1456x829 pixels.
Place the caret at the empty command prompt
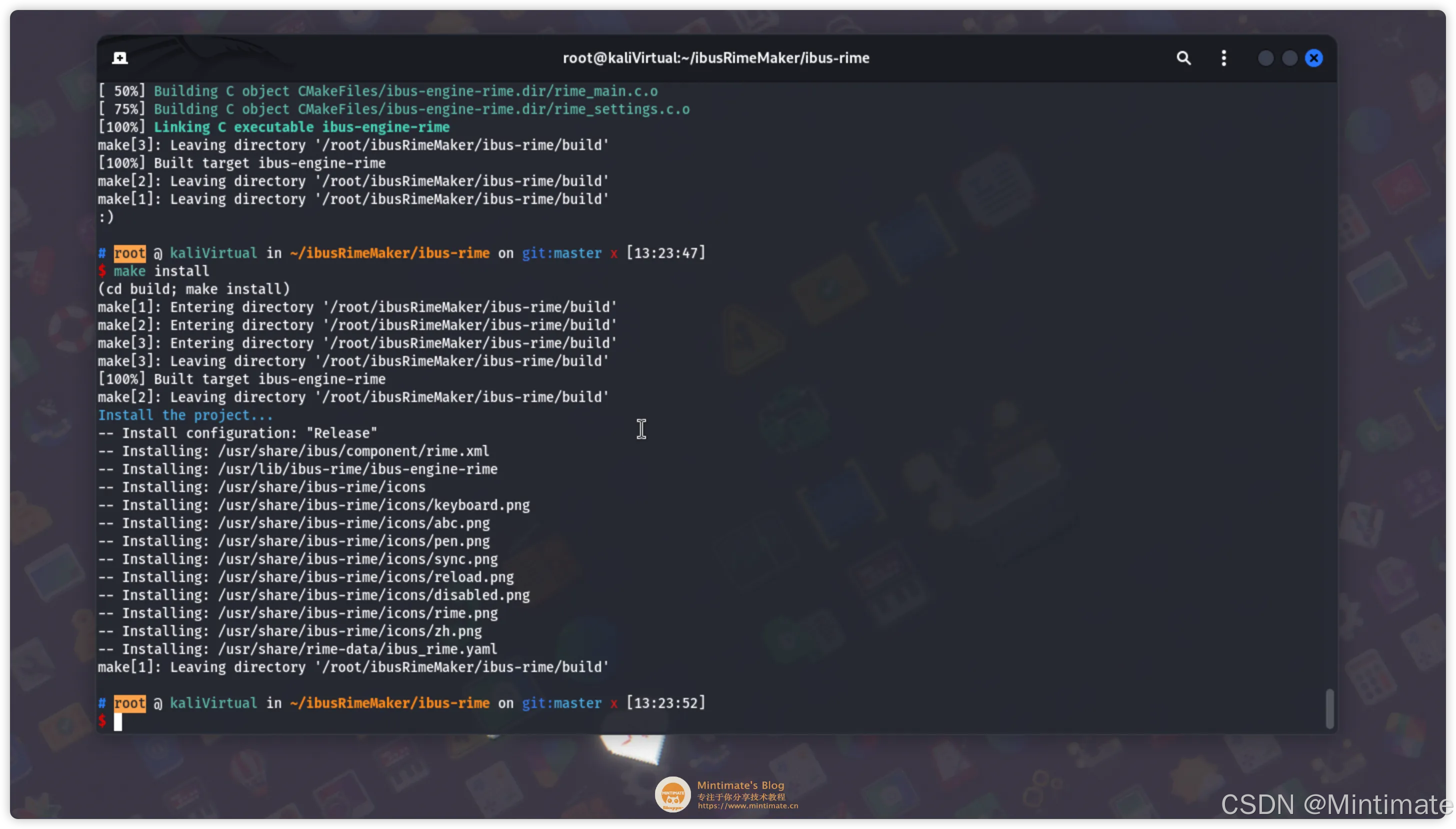pyautogui.click(x=118, y=721)
